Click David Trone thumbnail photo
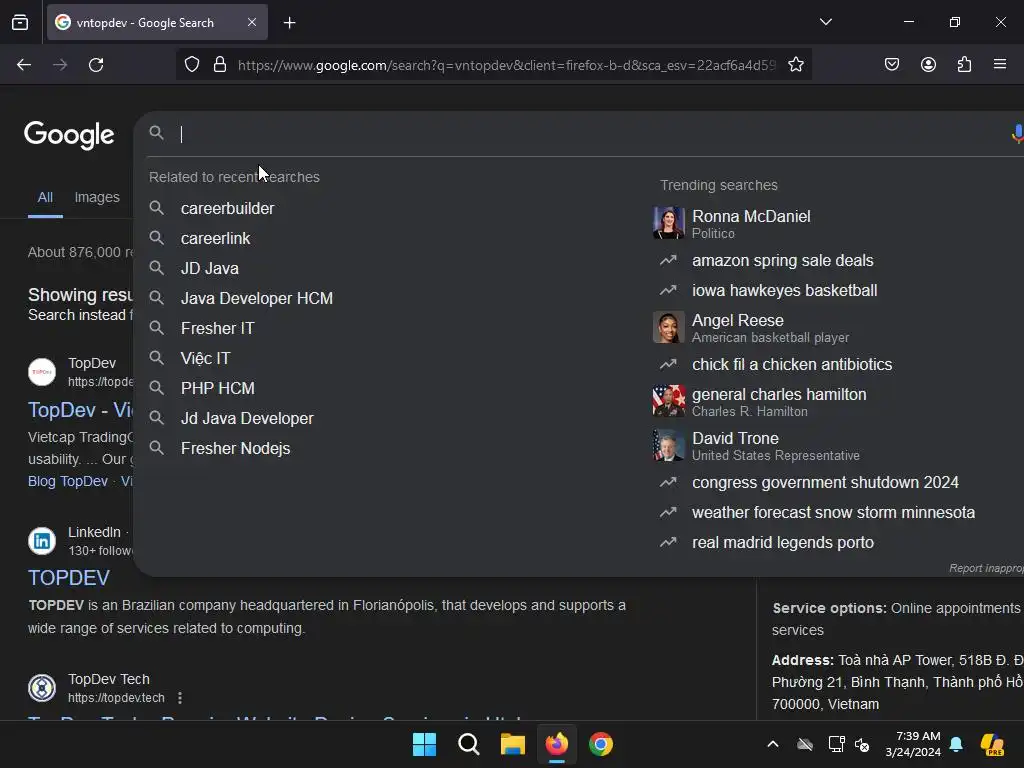 [x=669, y=445]
